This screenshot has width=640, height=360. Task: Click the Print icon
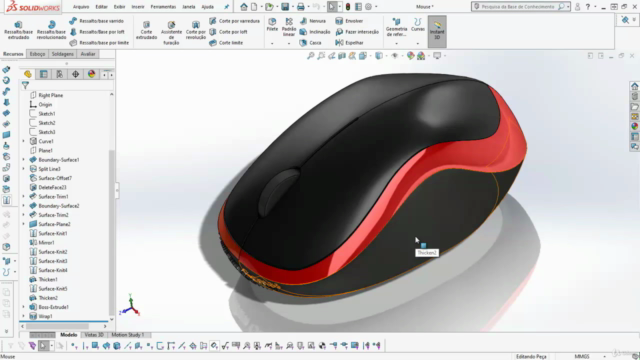click(301, 7)
